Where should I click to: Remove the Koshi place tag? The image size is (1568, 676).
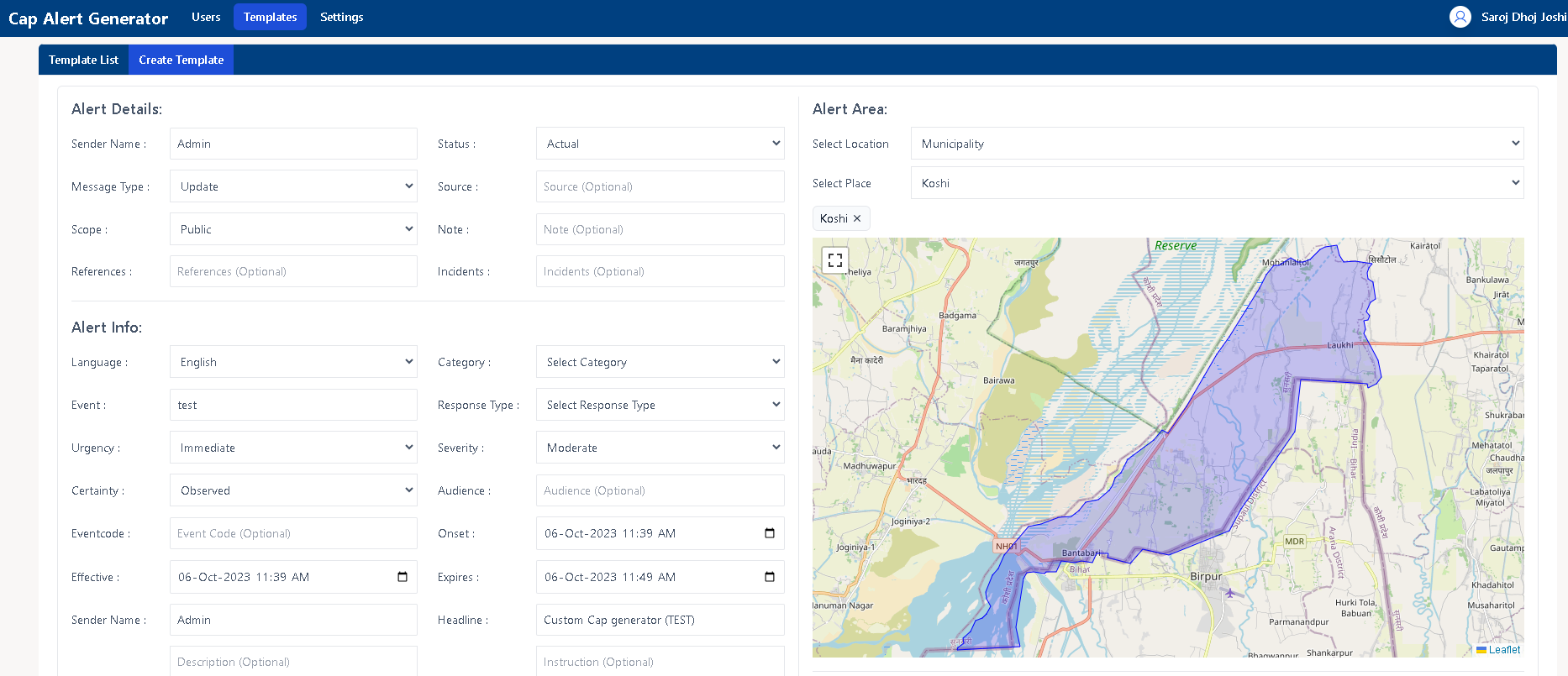coord(857,218)
